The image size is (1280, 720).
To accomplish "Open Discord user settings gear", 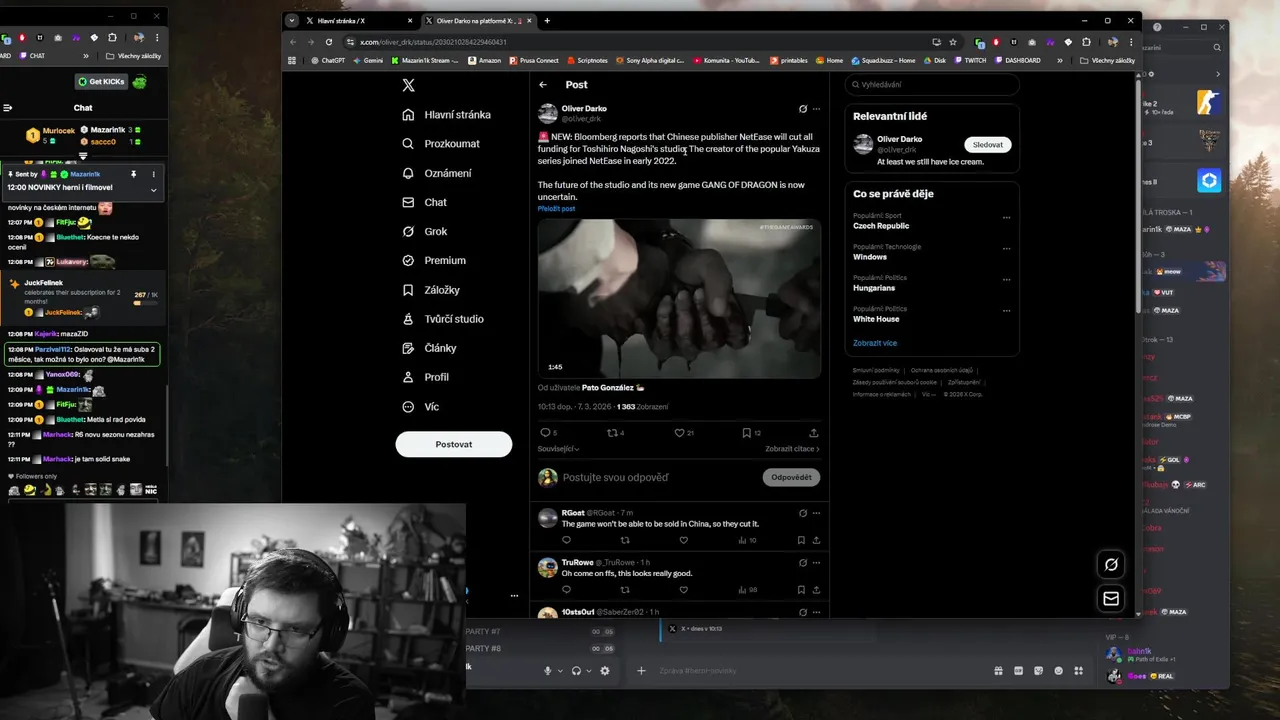I will 605,671.
